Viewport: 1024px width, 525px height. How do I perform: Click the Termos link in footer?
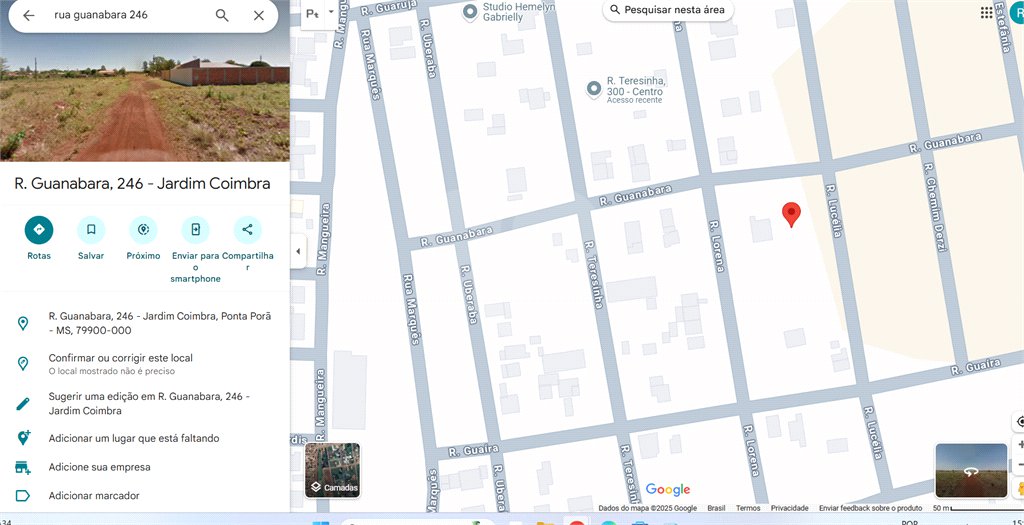click(x=748, y=508)
